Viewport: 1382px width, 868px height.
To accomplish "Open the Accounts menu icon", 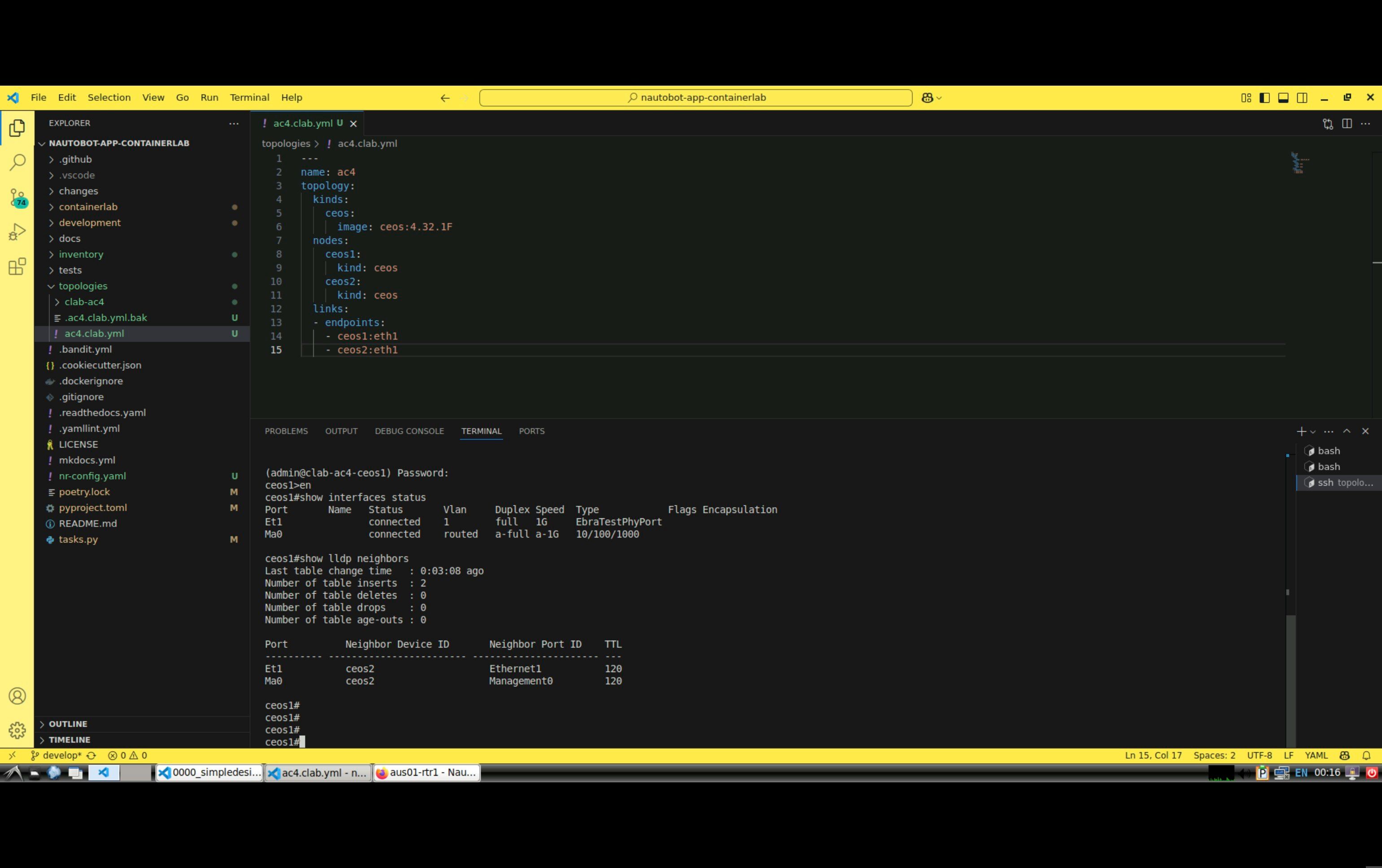I will [x=17, y=696].
